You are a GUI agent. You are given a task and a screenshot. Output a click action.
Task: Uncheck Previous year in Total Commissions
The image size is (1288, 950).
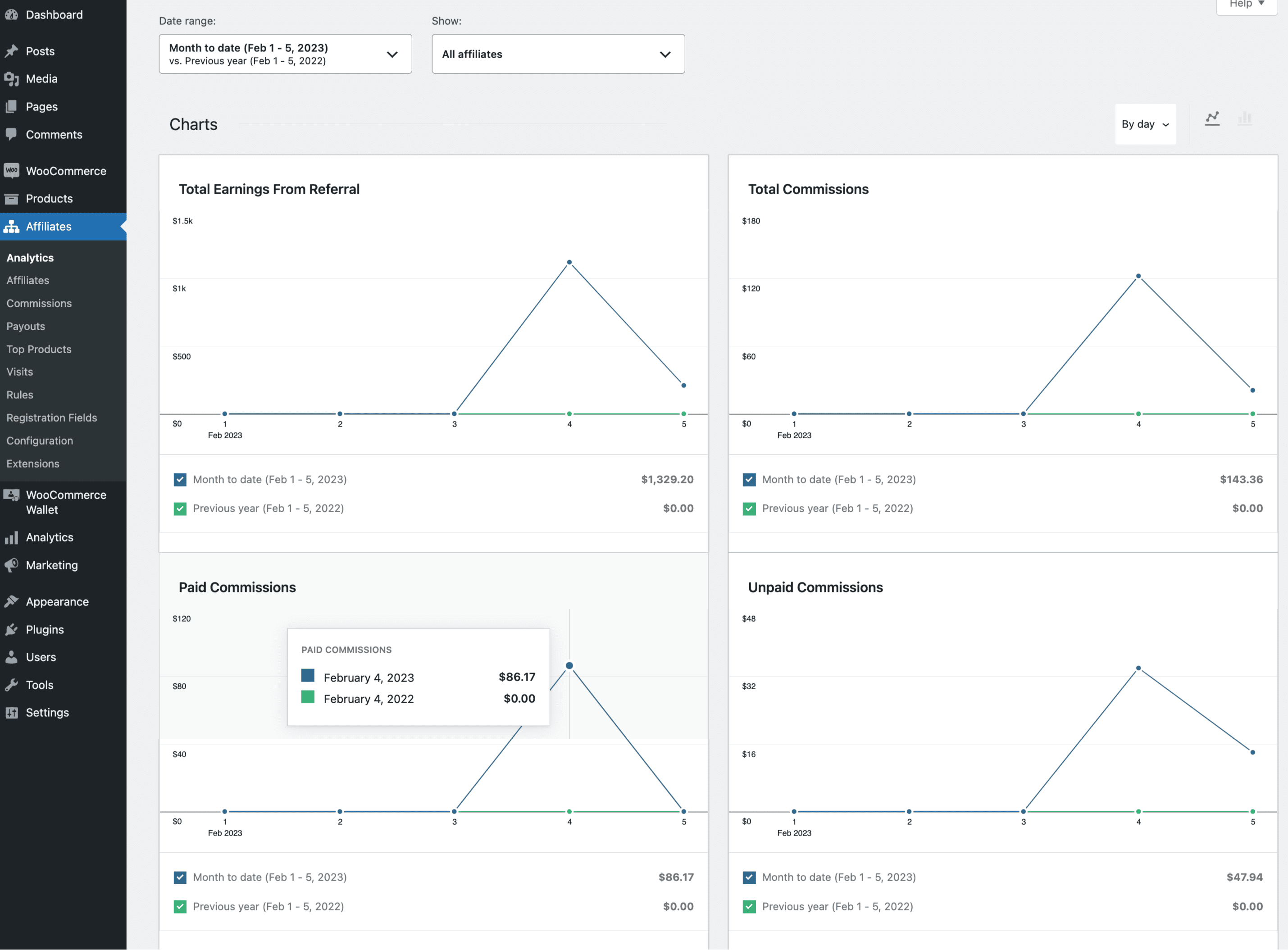click(x=749, y=509)
